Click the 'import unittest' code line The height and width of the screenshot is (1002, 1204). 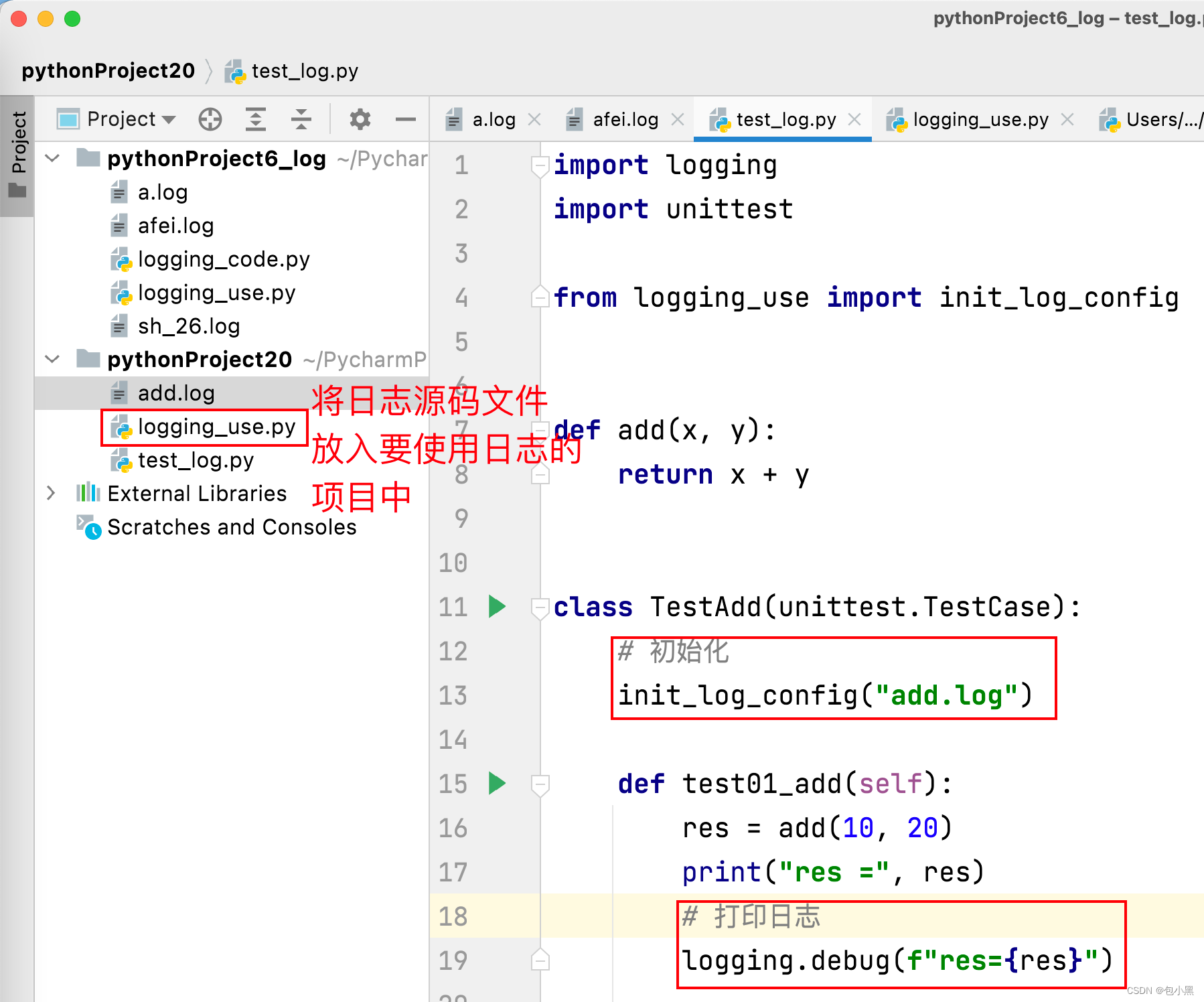click(x=674, y=209)
